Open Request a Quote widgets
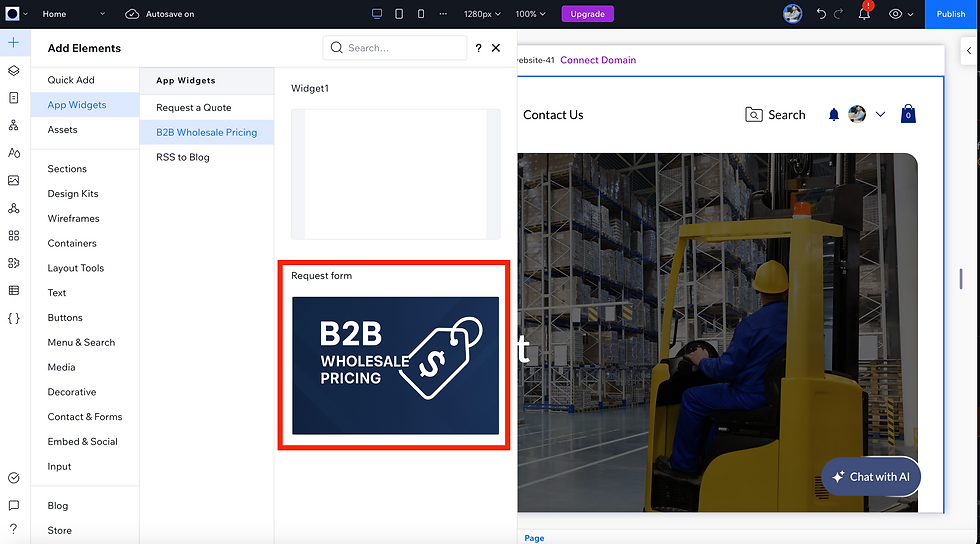The height and width of the screenshot is (544, 980). [x=207, y=108]
